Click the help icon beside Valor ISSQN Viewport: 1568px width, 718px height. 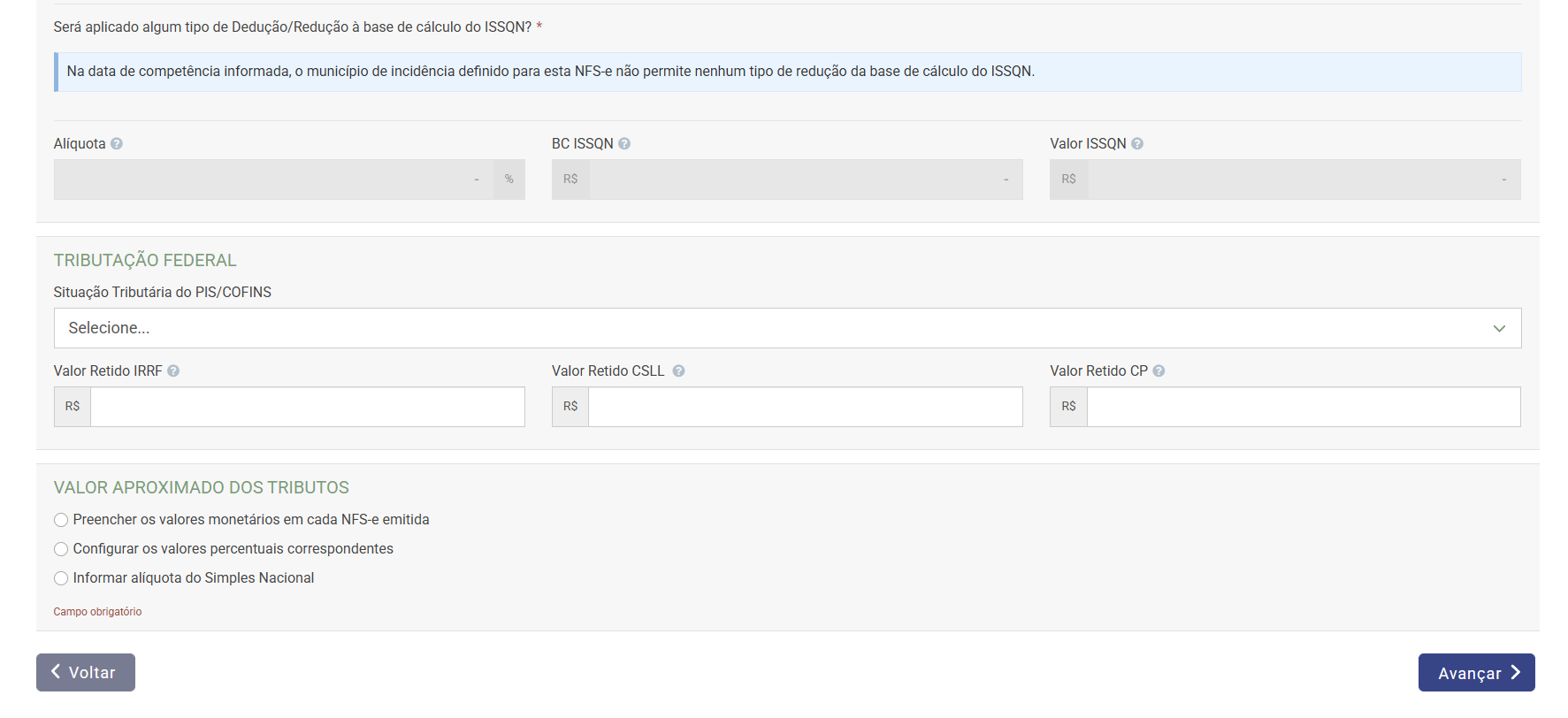[x=1137, y=144]
